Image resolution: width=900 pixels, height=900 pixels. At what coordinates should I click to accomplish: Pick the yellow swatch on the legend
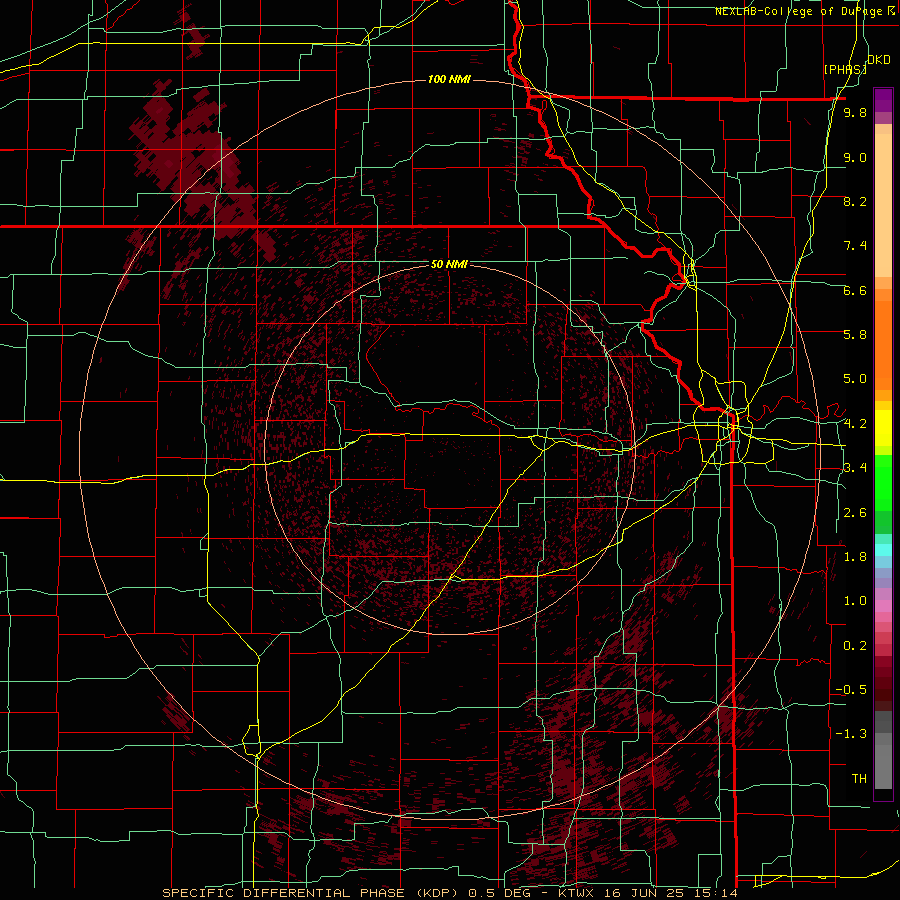point(883,428)
